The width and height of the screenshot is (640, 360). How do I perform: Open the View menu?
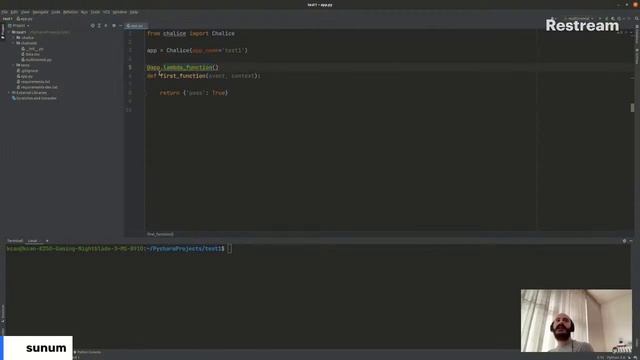[25, 12]
